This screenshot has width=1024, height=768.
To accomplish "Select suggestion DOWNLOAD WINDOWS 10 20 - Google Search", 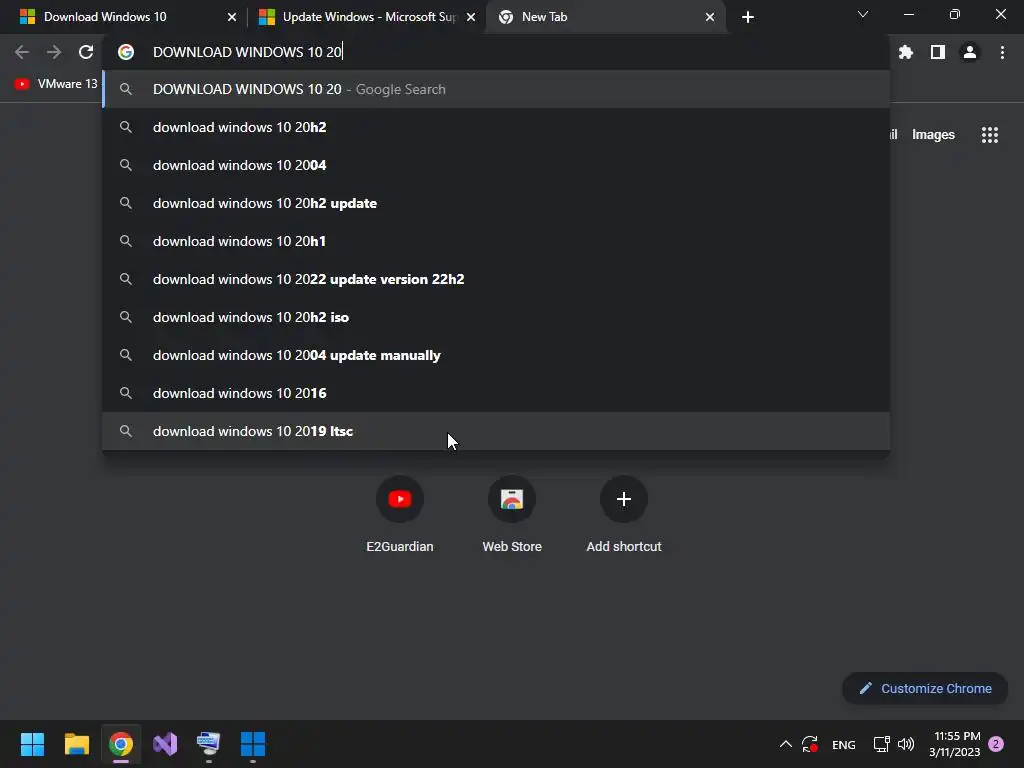I will (x=496, y=89).
